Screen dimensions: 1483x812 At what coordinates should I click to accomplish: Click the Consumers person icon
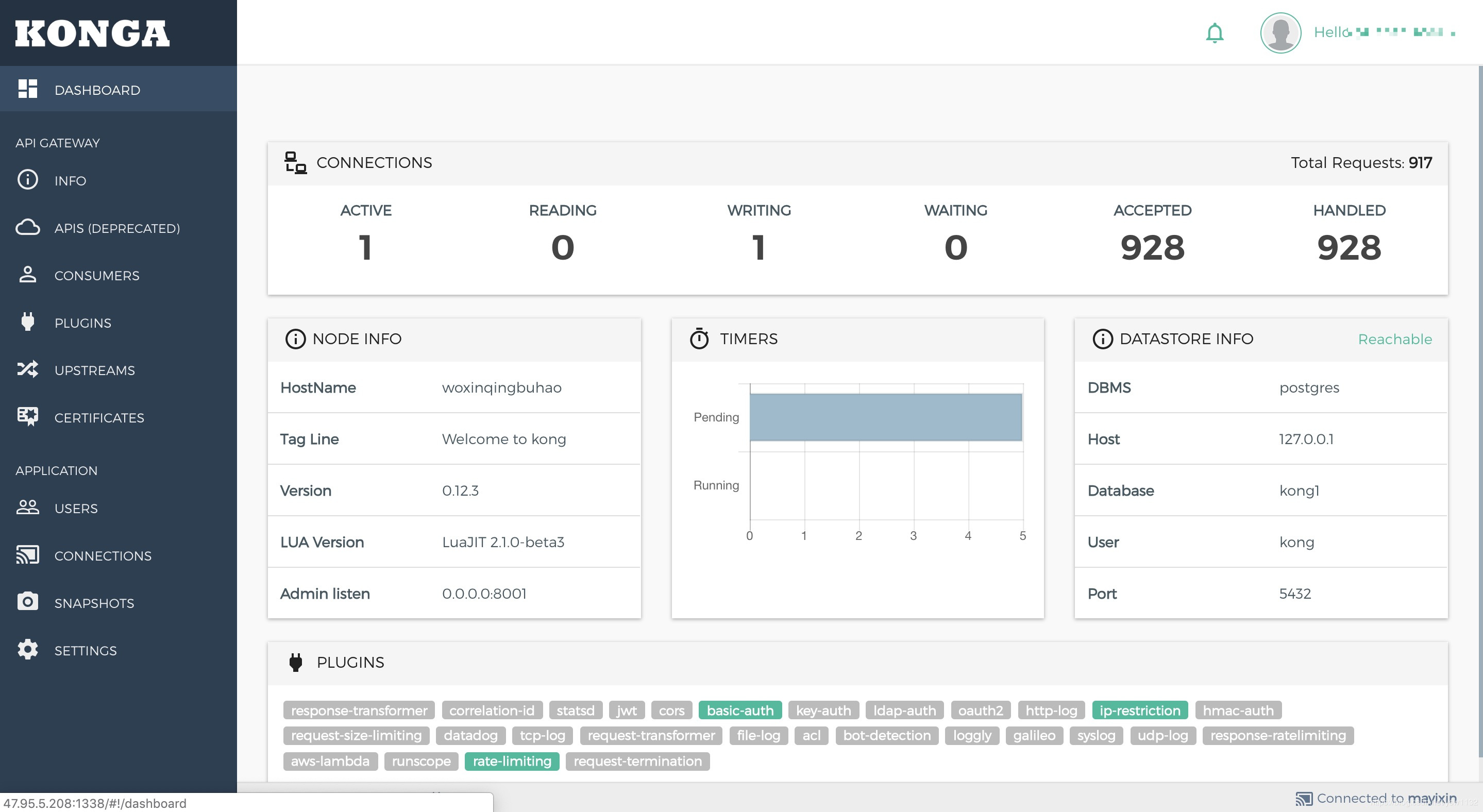(28, 275)
